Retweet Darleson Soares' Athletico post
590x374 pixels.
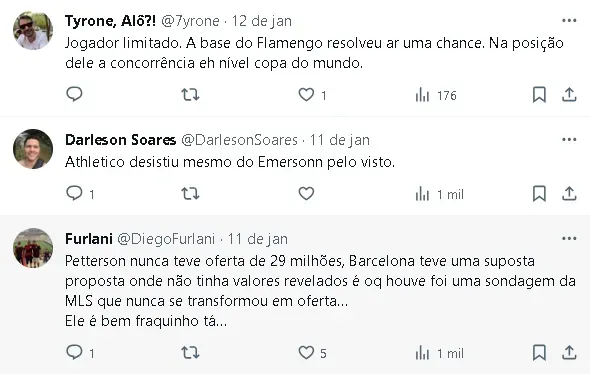(190, 194)
